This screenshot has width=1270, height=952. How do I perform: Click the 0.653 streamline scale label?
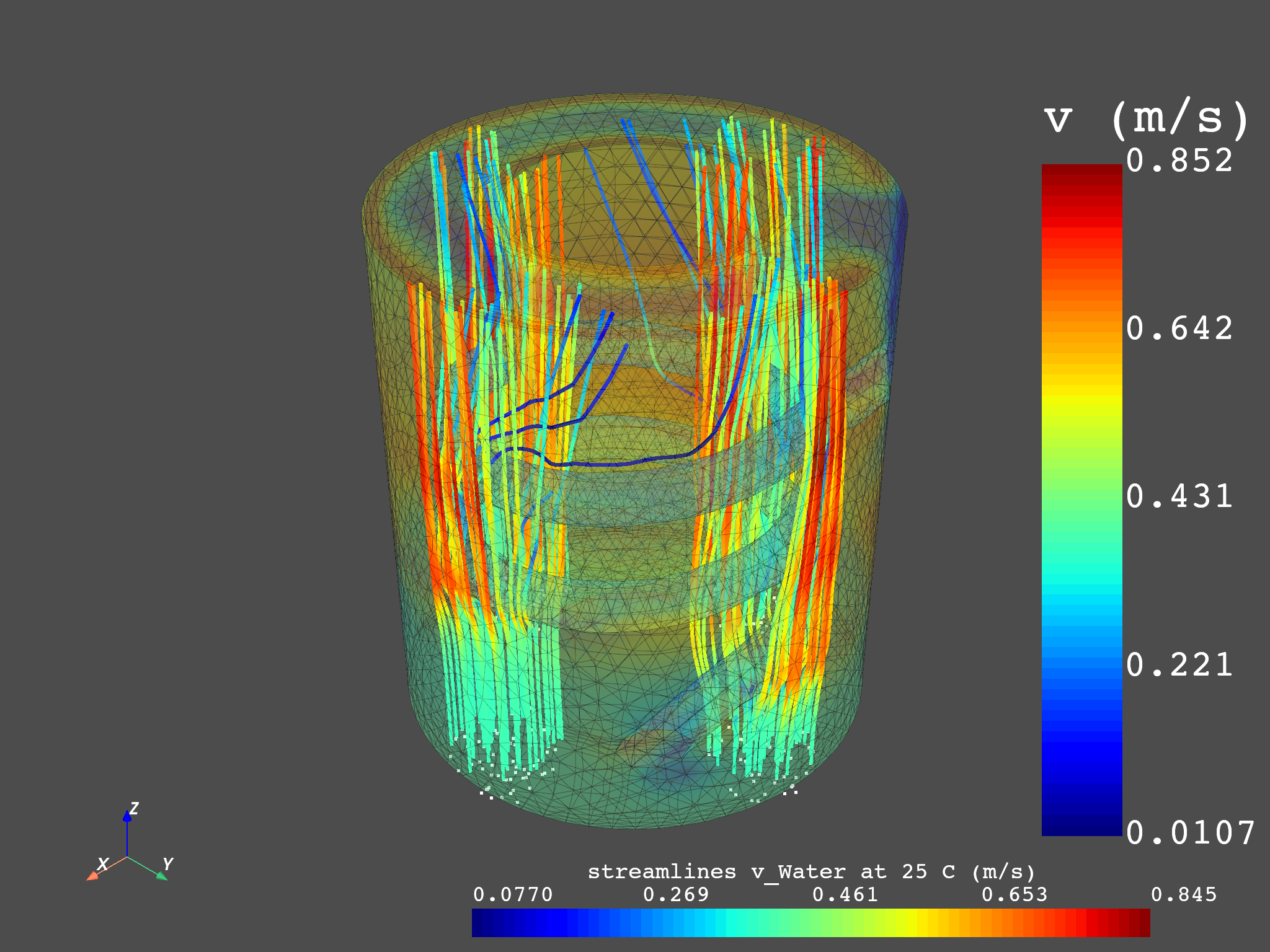1015,894
